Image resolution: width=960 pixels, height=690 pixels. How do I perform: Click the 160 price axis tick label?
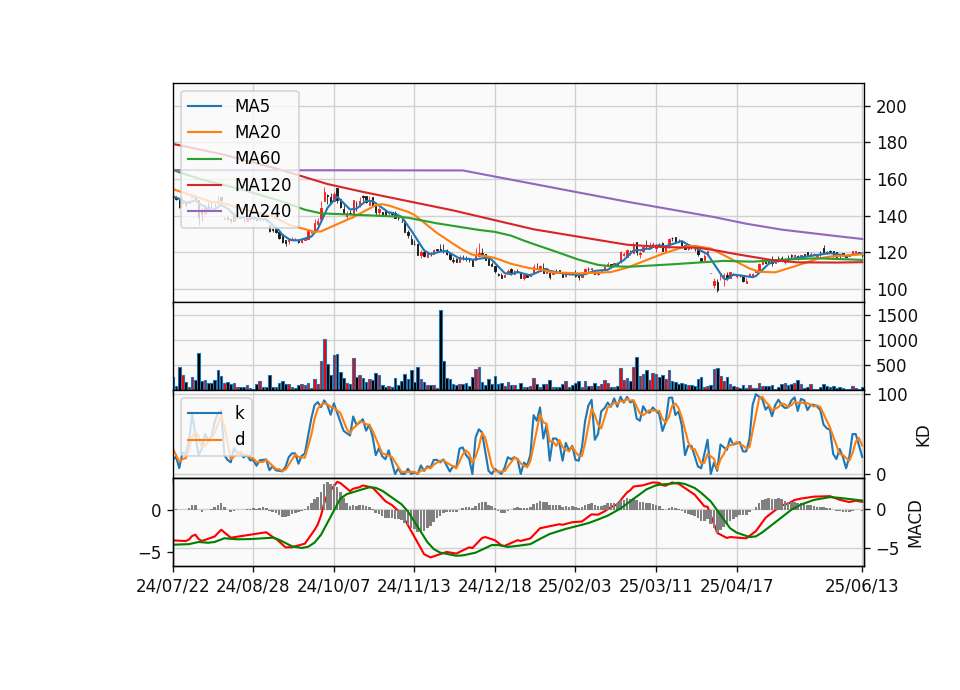coord(891,180)
